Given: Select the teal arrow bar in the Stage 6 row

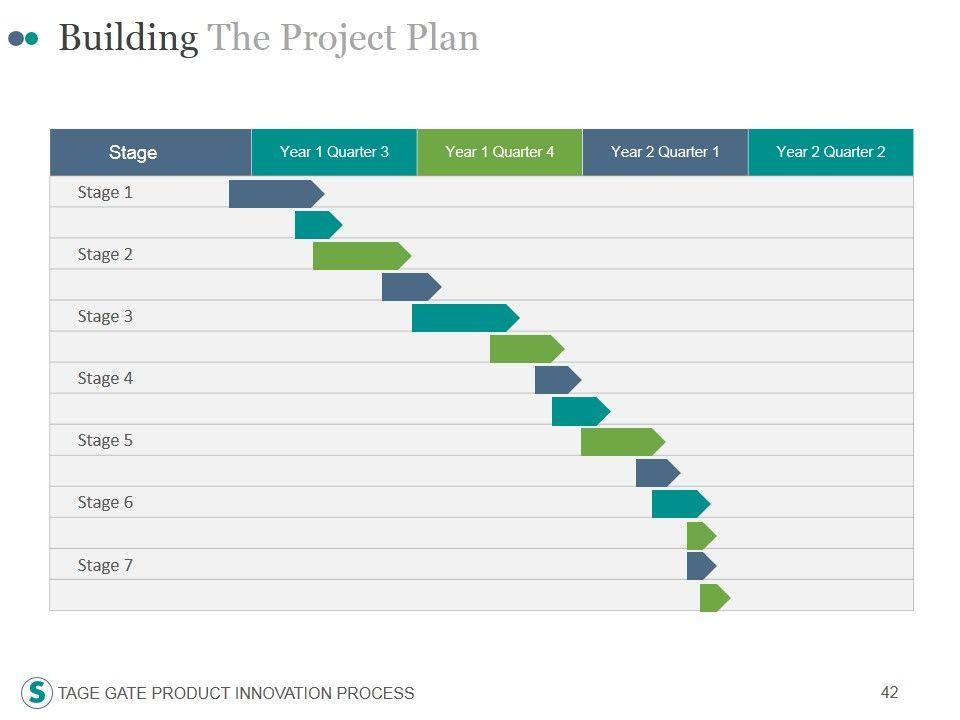Looking at the screenshot, I should pos(679,504).
